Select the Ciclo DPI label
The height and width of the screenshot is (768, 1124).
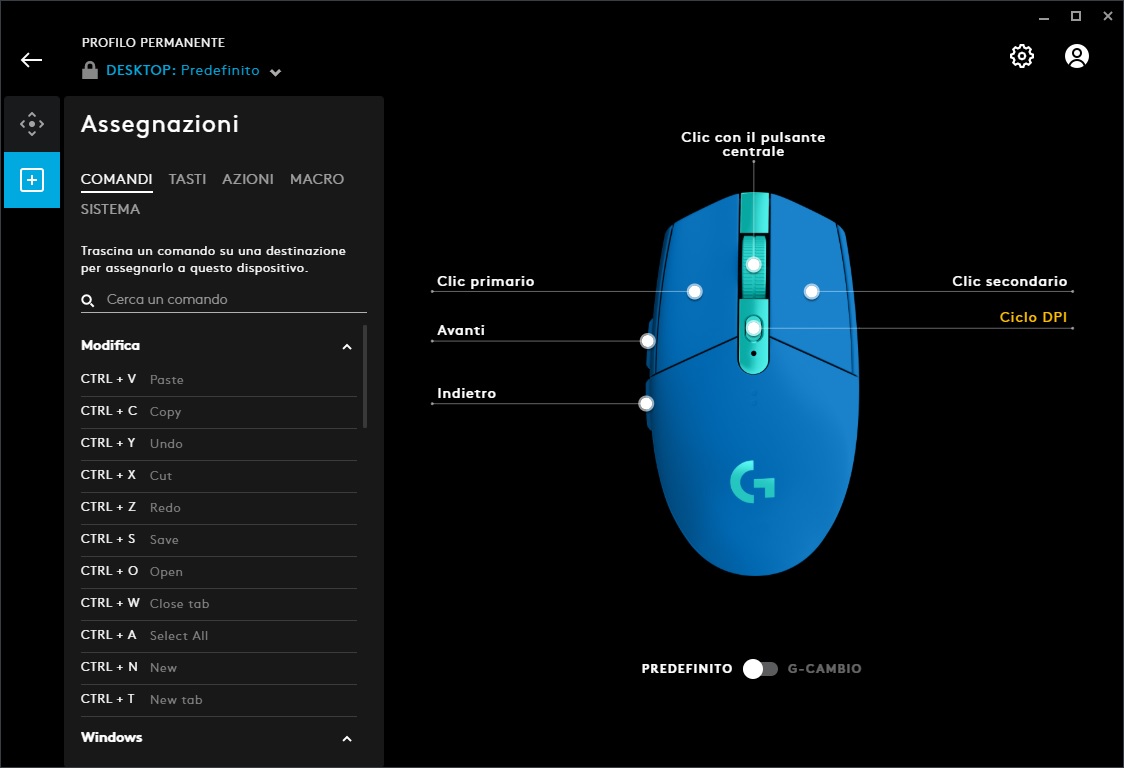click(1033, 317)
